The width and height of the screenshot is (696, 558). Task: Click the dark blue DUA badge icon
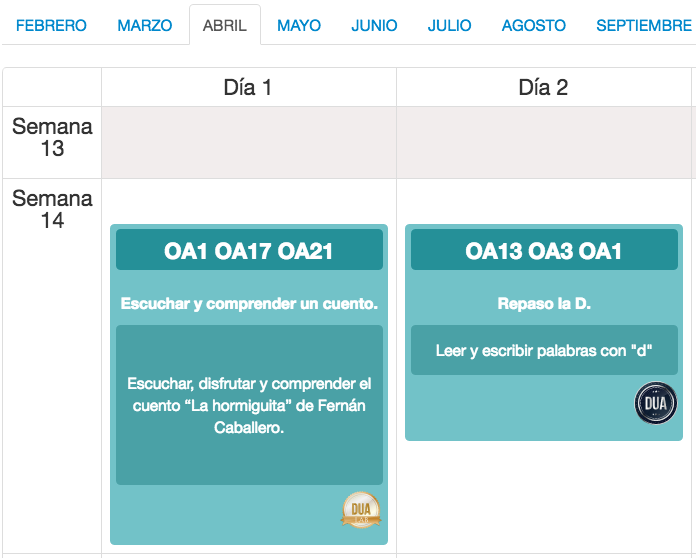[656, 403]
